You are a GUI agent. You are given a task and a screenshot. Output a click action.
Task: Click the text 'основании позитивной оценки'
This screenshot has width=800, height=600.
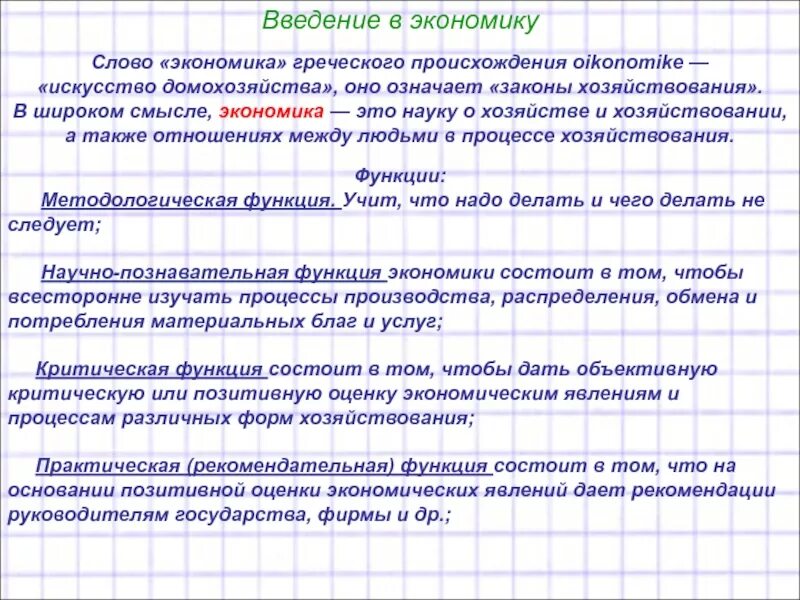pos(164,491)
